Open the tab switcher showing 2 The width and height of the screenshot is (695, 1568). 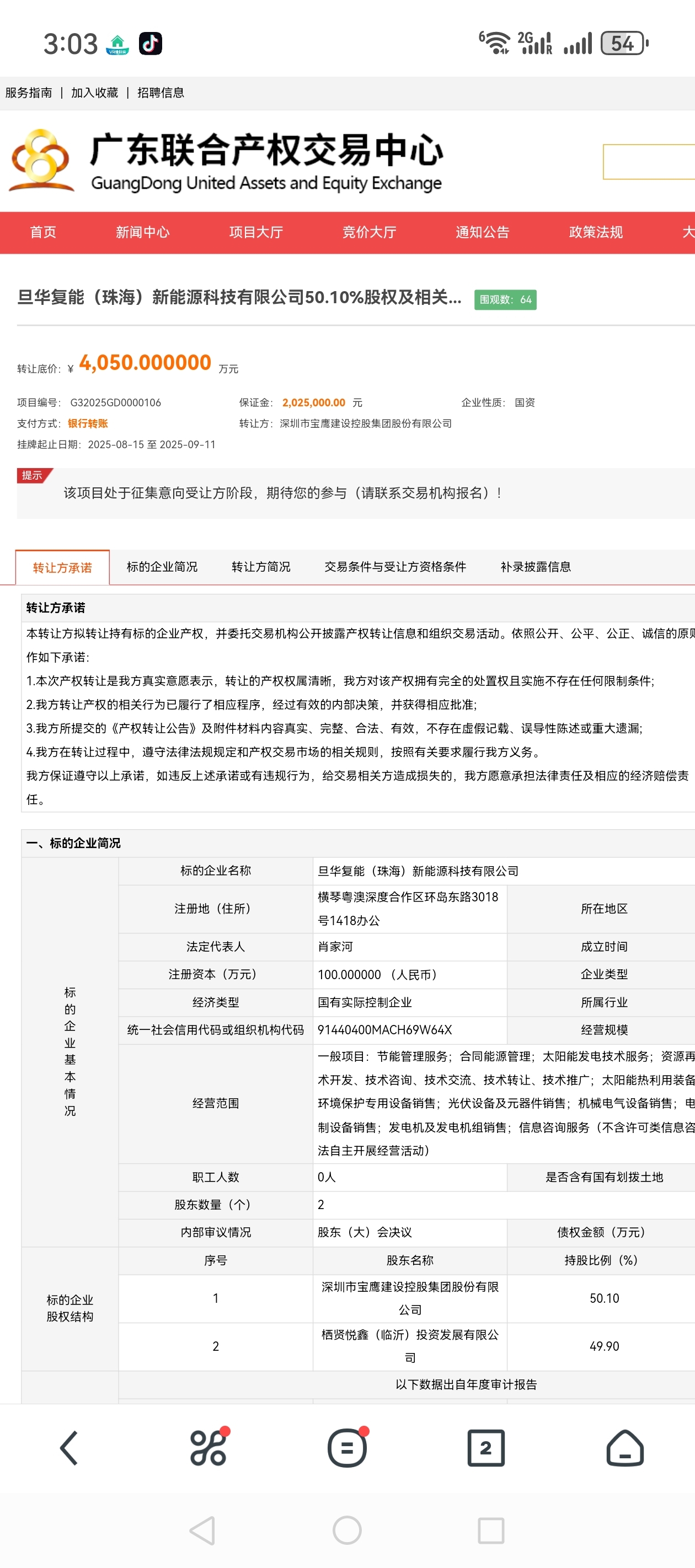(485, 1448)
